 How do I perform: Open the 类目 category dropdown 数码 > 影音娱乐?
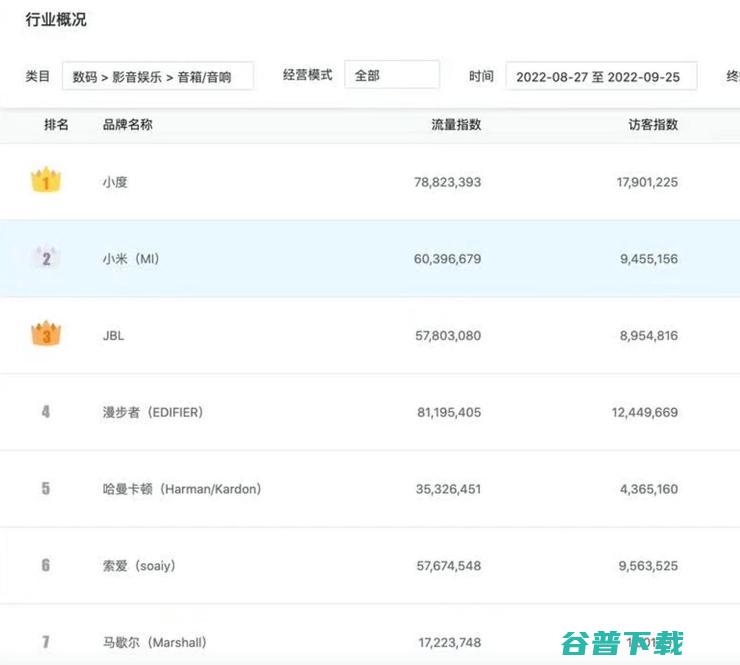pyautogui.click(x=158, y=76)
